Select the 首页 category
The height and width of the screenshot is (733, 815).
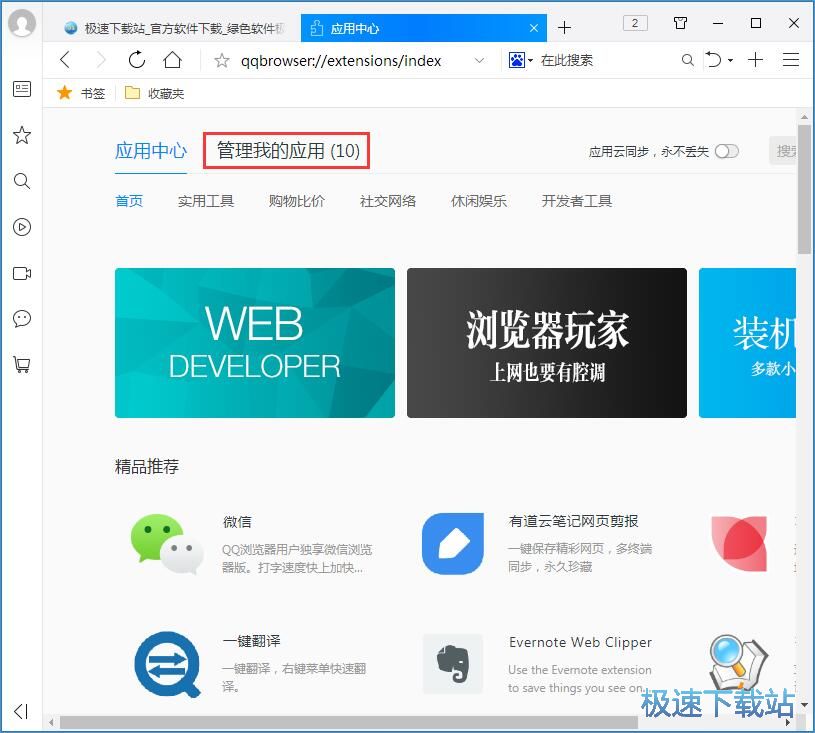(x=129, y=201)
